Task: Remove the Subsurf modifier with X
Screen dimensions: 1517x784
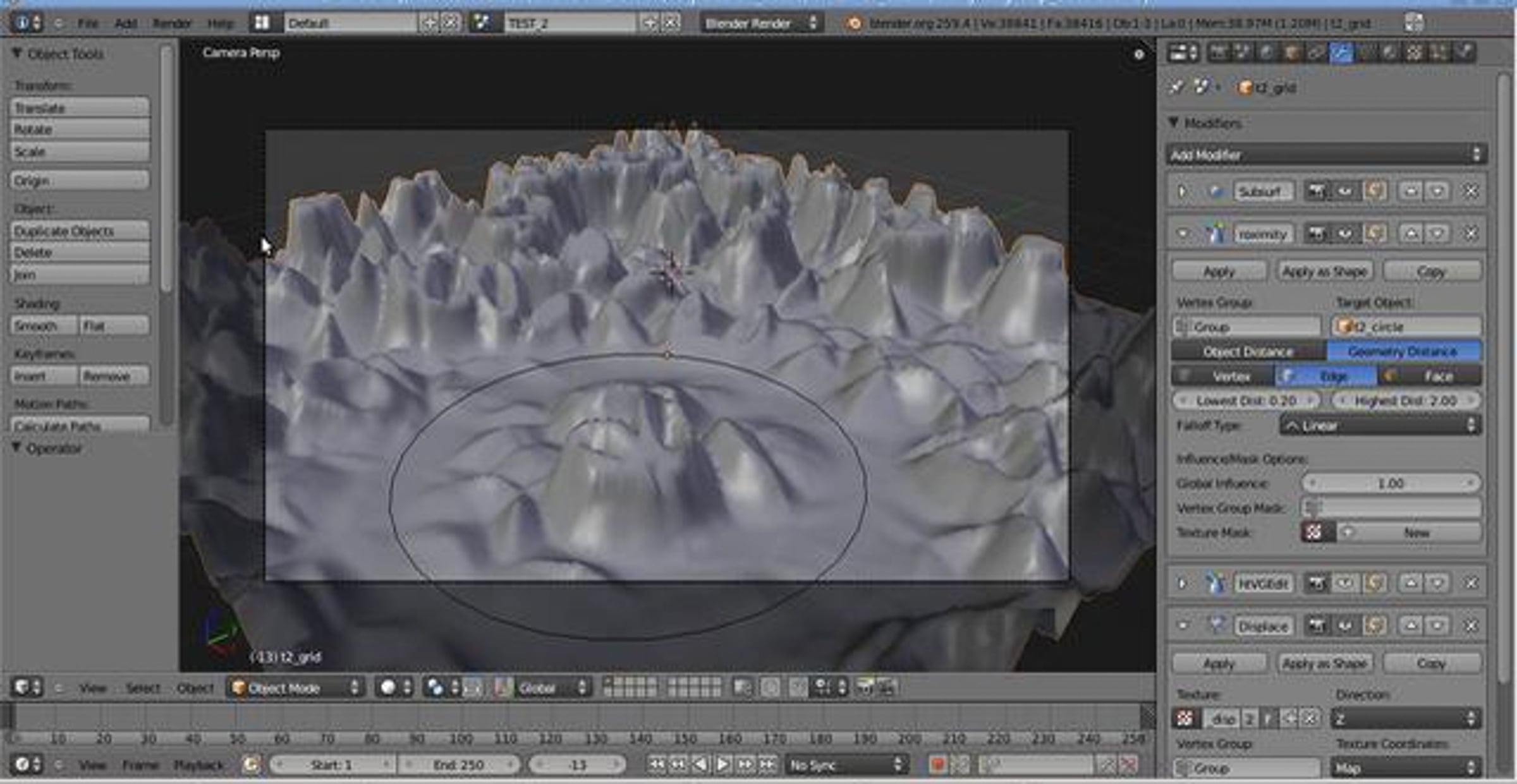Action: (1471, 191)
